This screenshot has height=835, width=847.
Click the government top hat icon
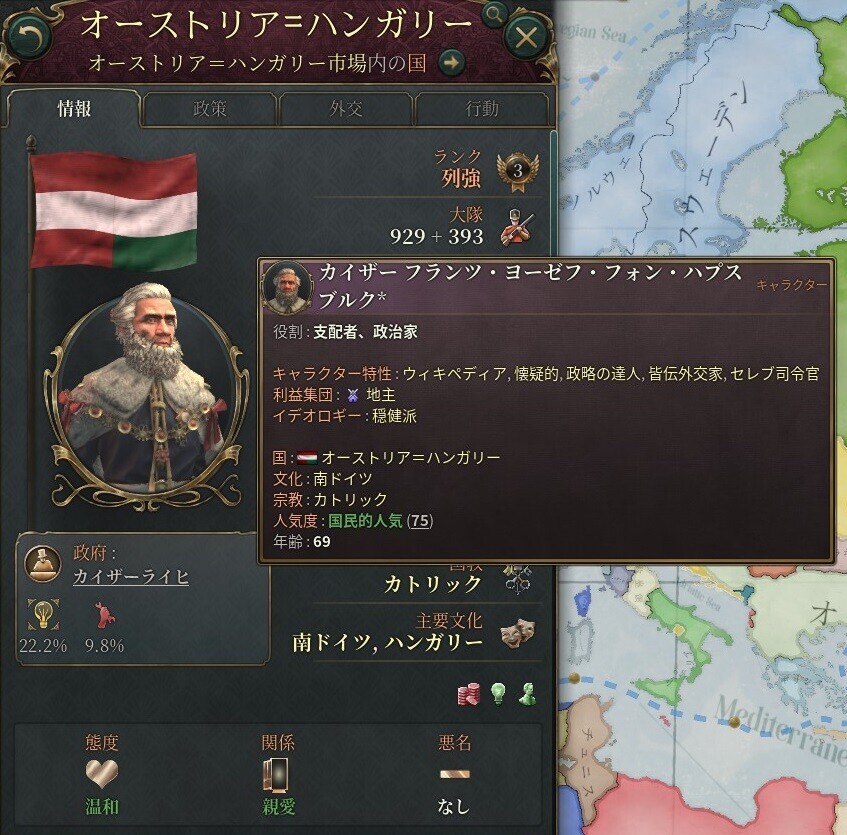pyautogui.click(x=43, y=564)
